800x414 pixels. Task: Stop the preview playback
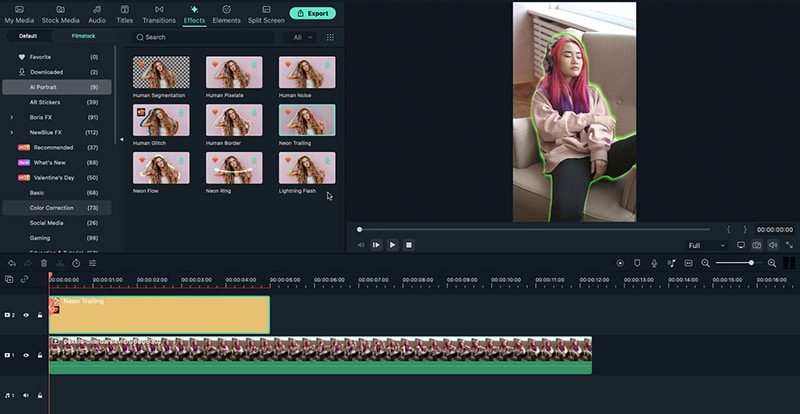coord(409,245)
